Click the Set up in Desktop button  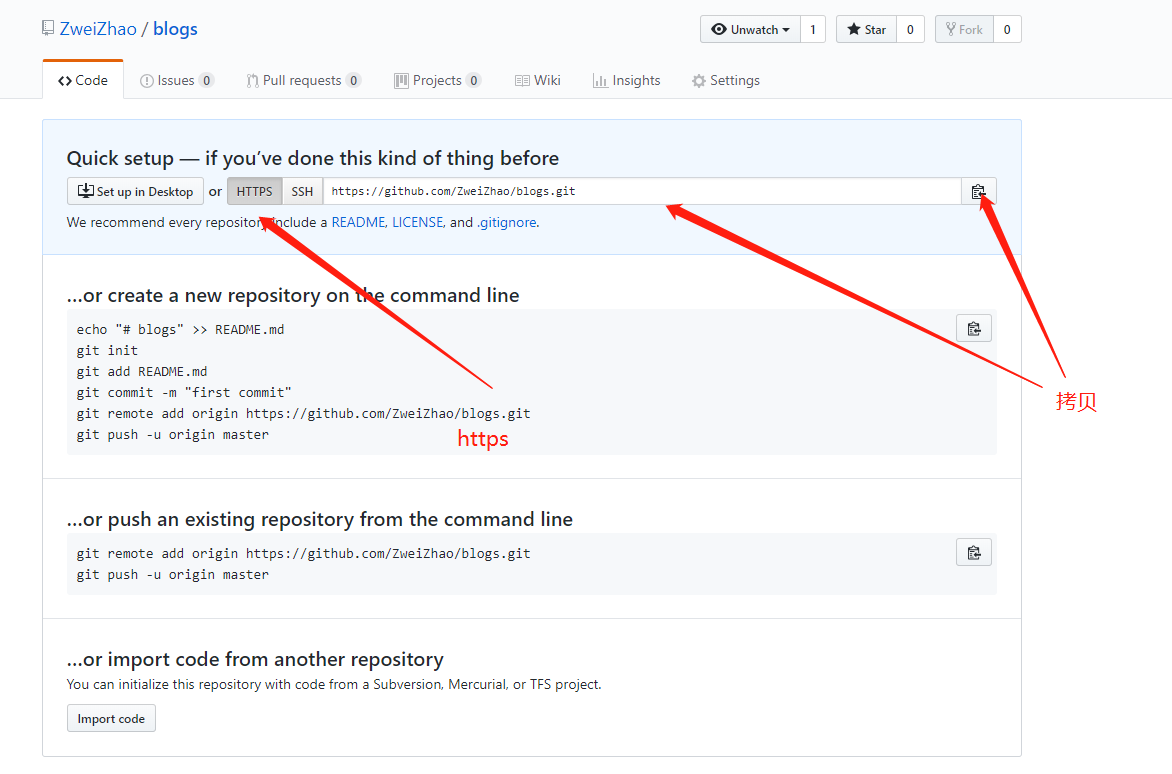pyautogui.click(x=135, y=191)
